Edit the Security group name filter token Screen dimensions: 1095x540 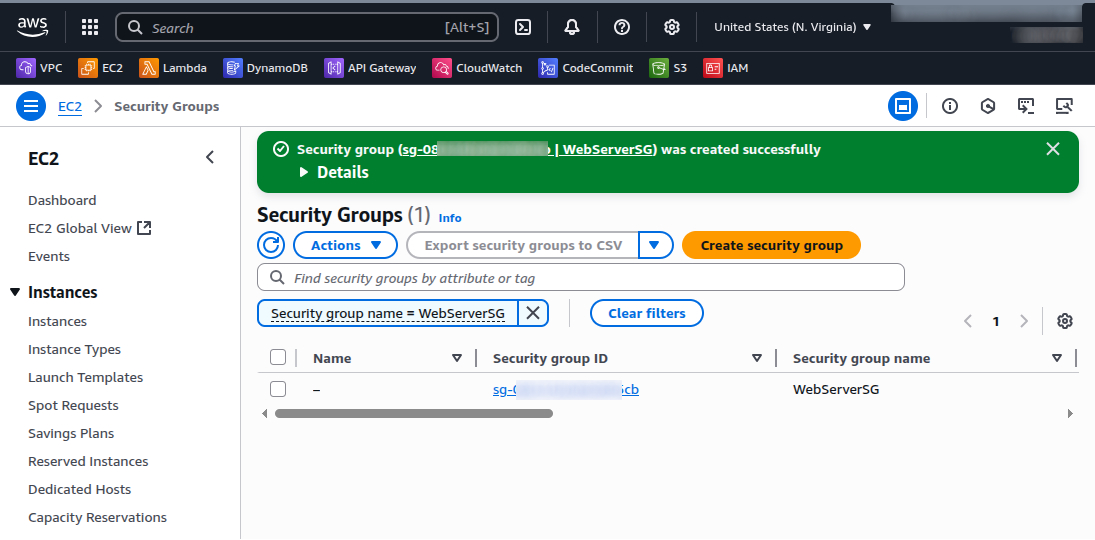point(388,314)
